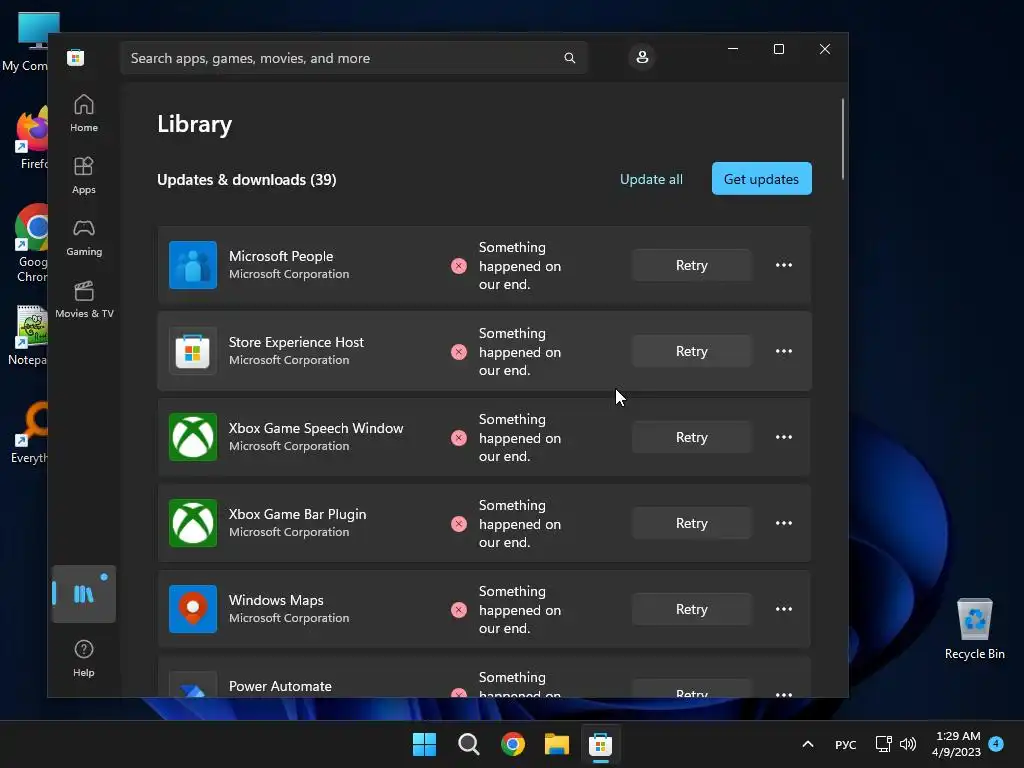
Task: Open the taskbar network status icon
Action: click(884, 744)
